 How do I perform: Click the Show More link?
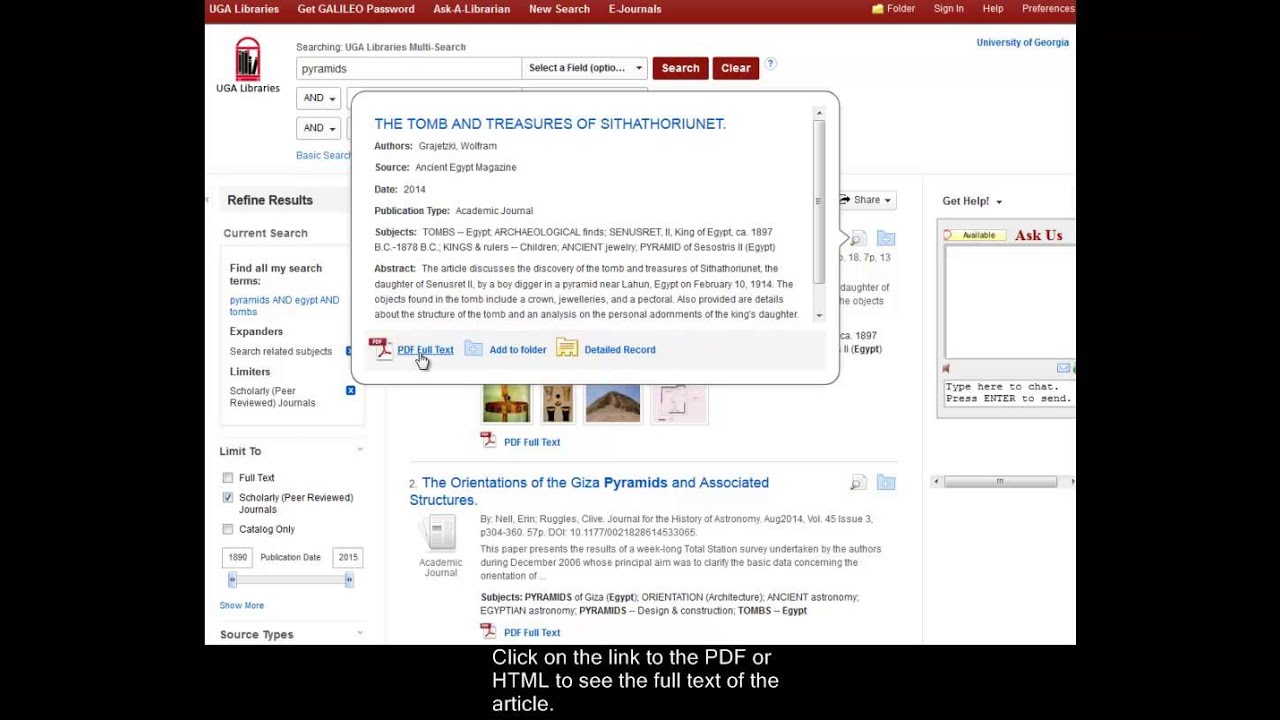242,605
